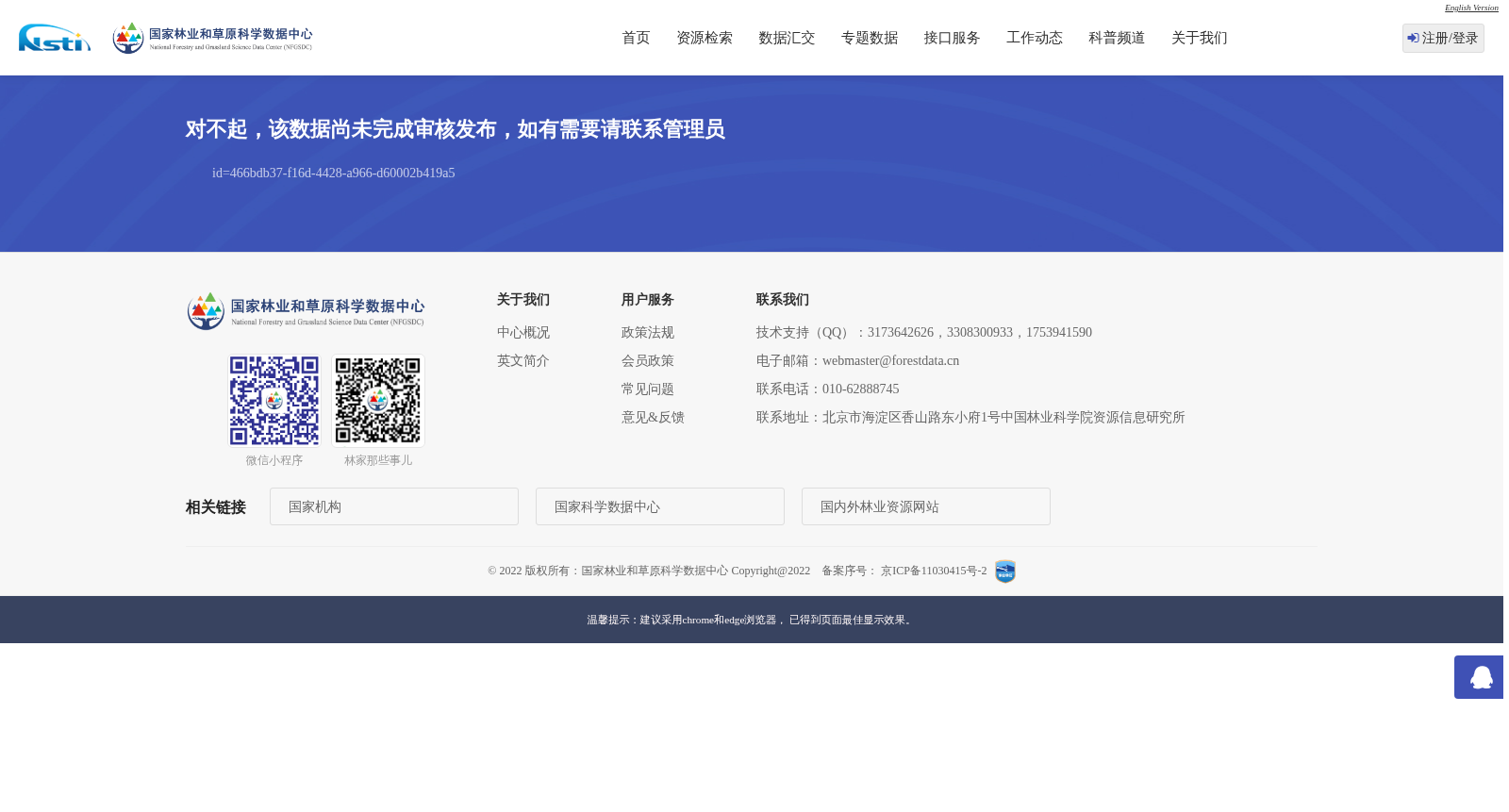Screen dimensions: 1509x812
Task: Click the 微信小程序 caption
Action: click(x=274, y=460)
